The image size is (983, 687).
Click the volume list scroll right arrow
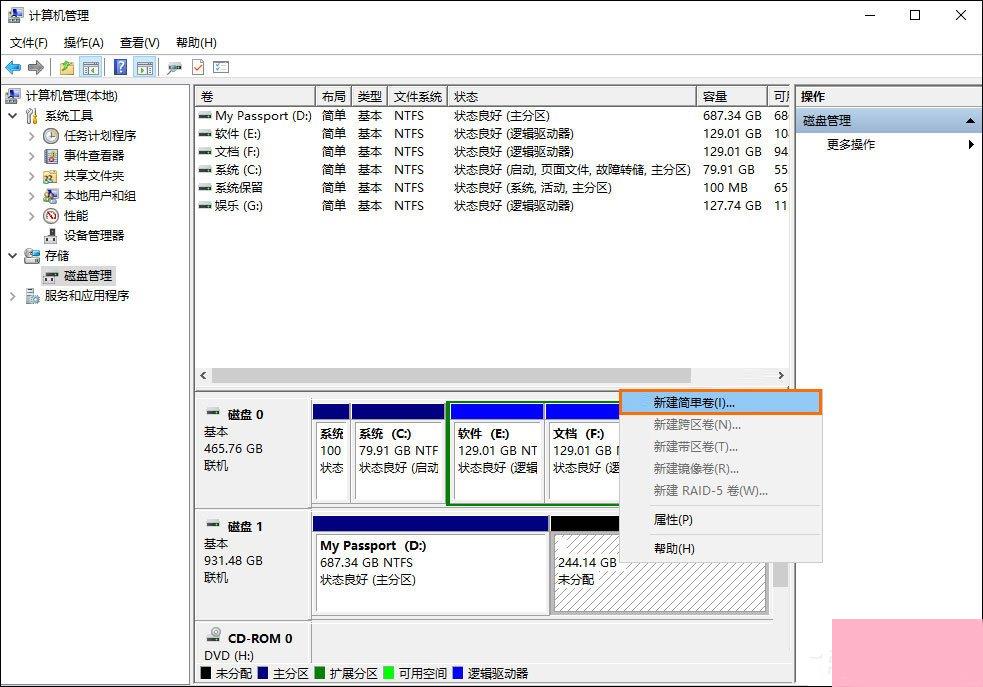point(781,375)
